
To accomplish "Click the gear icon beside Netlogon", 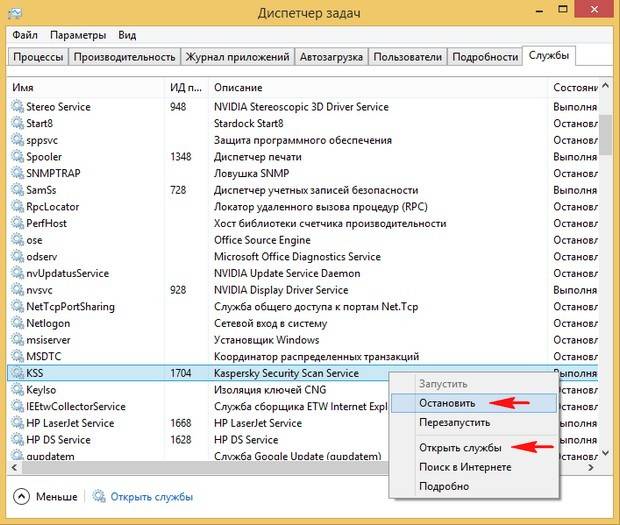I will coord(17,323).
